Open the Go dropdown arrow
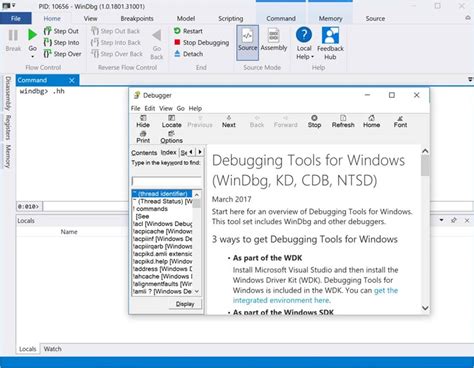Viewport: 474px width, 368px height. click(32, 57)
